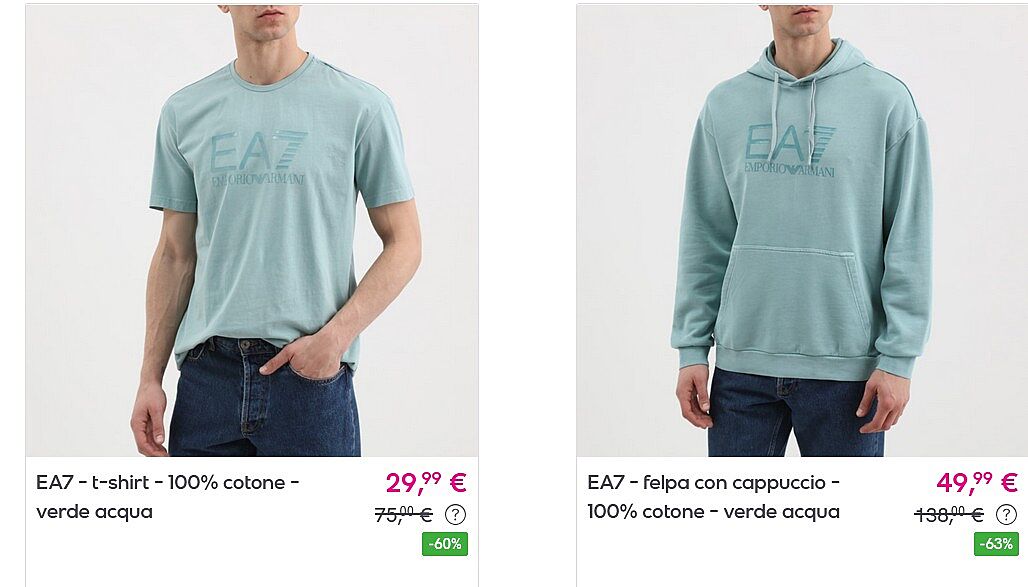1028x587 pixels.
Task: Click the 49,99 € sale price
Action: [x=977, y=483]
